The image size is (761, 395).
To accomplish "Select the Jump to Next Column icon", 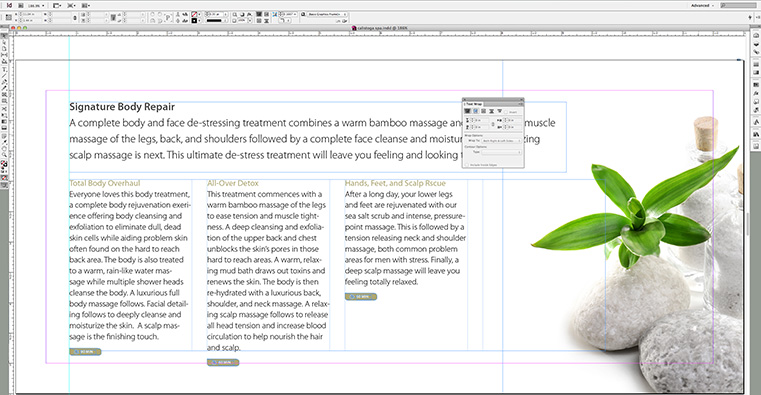I will pyautogui.click(x=499, y=111).
